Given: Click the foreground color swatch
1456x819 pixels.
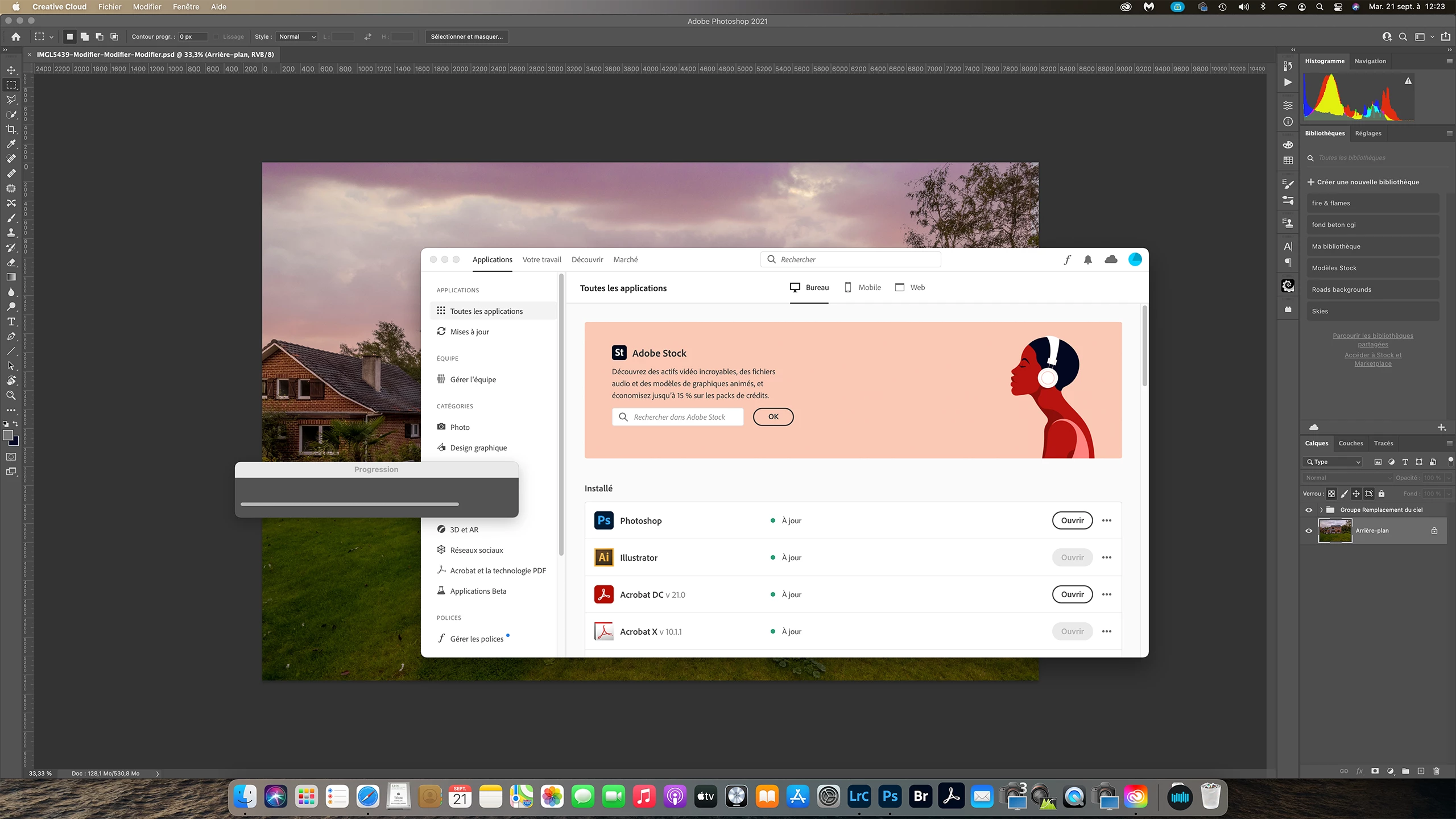Looking at the screenshot, I should click(x=8, y=435).
